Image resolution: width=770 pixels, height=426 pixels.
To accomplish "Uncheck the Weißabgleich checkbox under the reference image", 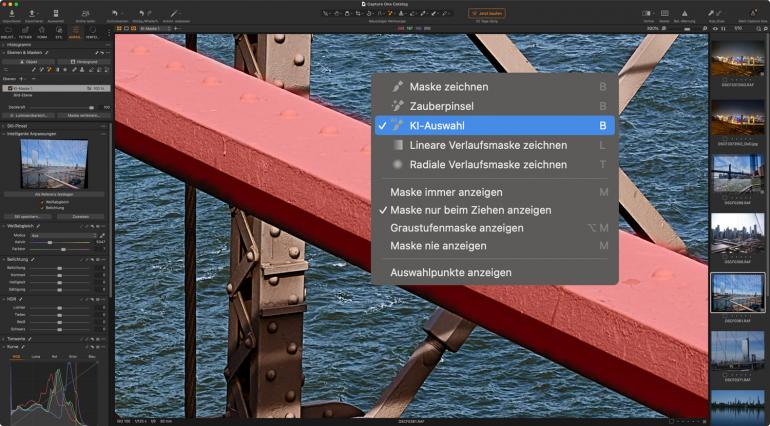I will pos(42,202).
